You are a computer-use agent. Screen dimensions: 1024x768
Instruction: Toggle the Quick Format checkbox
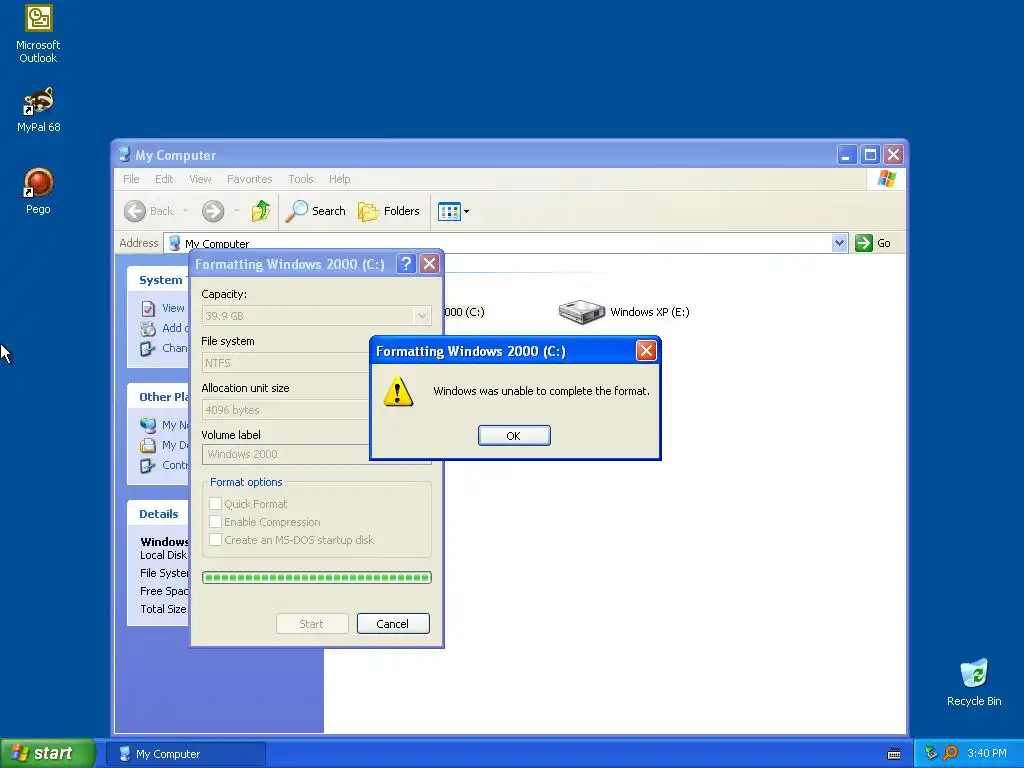coord(215,504)
